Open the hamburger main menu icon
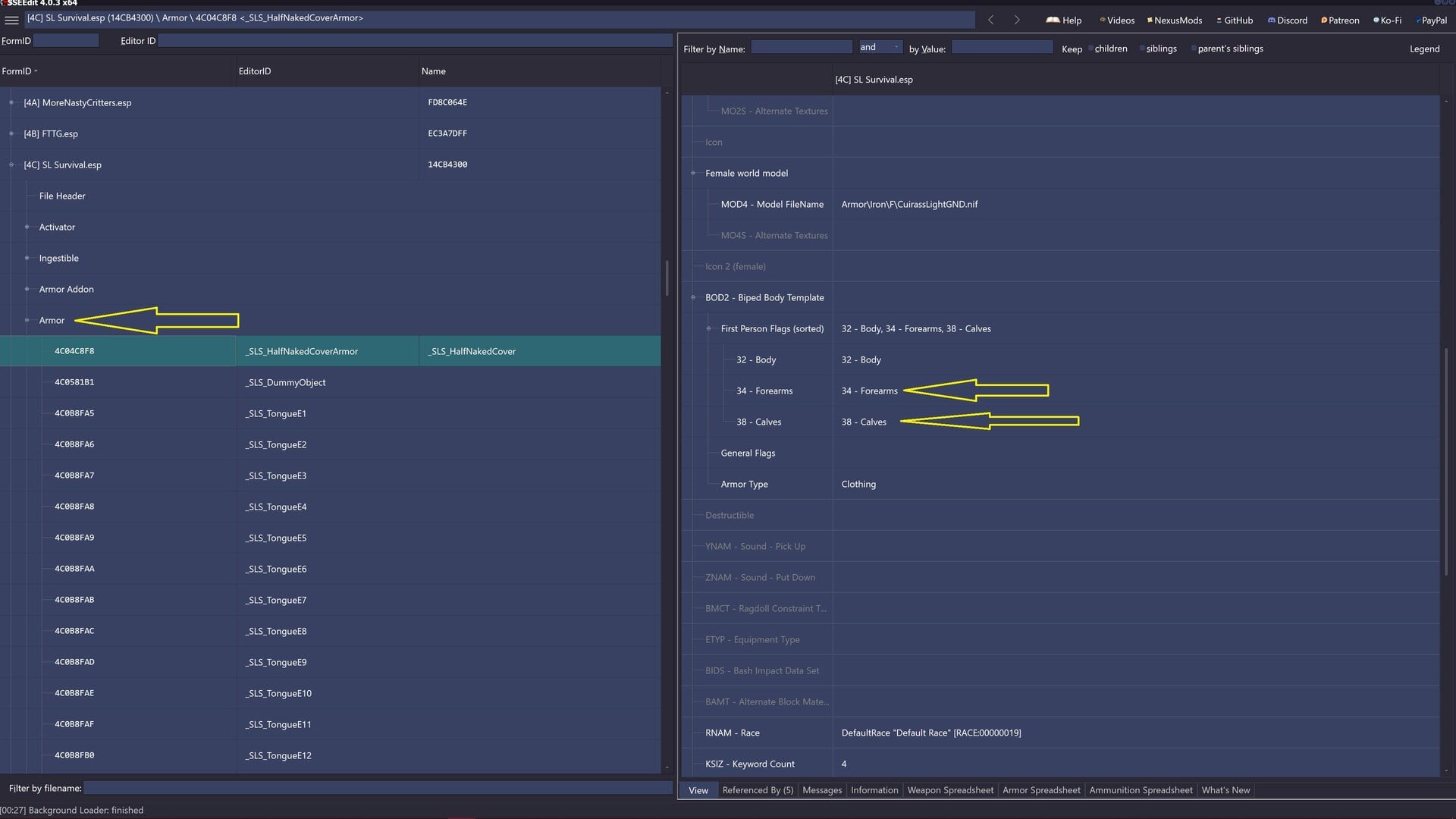Image resolution: width=1456 pixels, height=819 pixels. [x=11, y=19]
